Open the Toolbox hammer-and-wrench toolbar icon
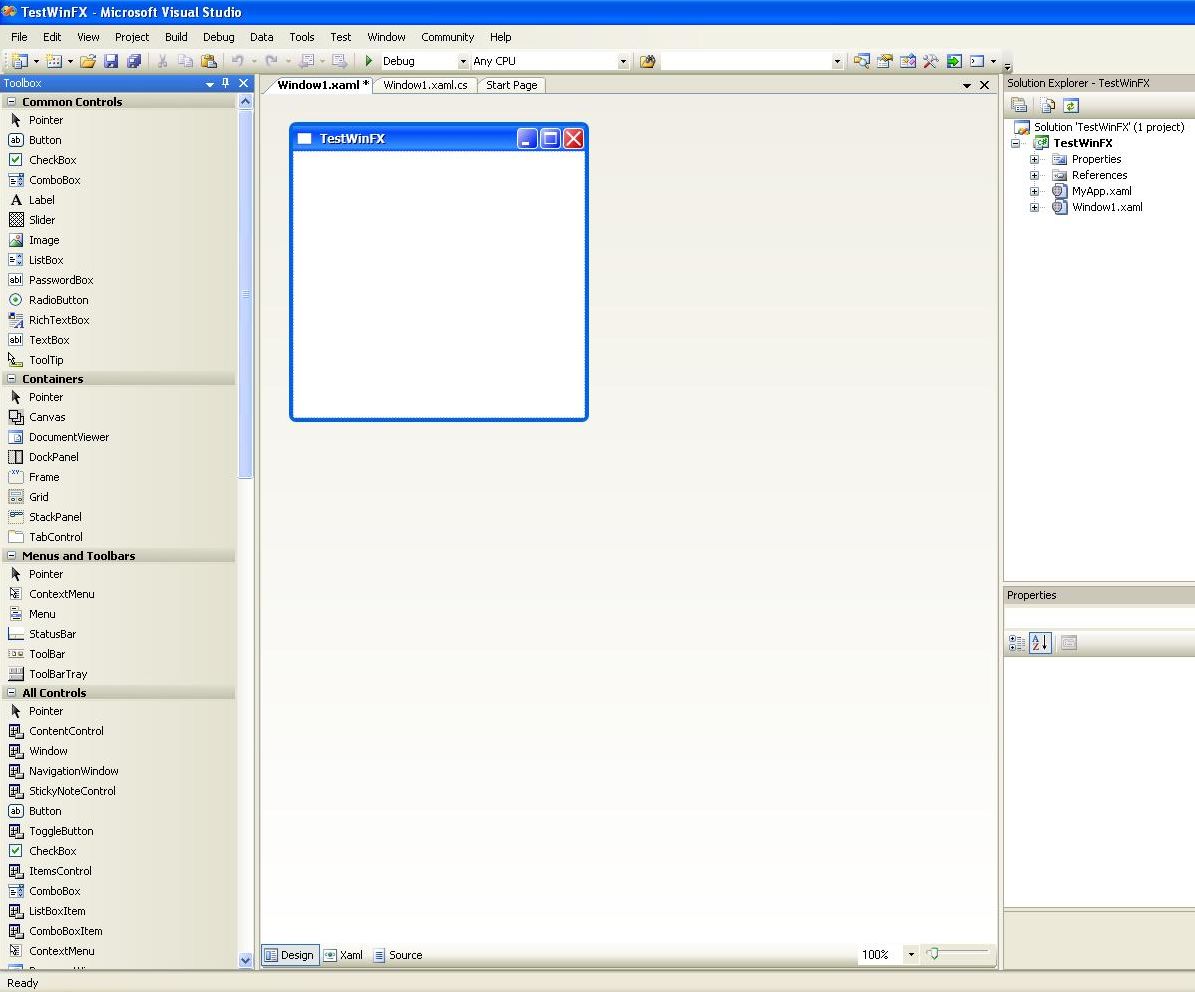Viewport: 1195px width, 992px height. 931,61
